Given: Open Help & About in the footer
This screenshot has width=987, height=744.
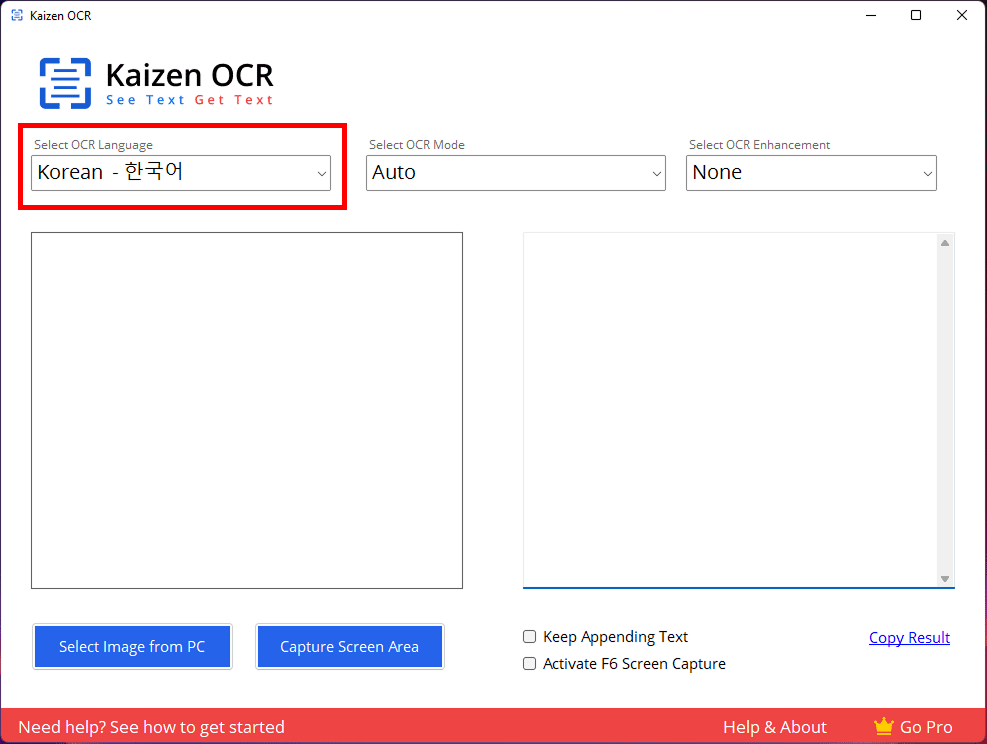Looking at the screenshot, I should click(774, 727).
